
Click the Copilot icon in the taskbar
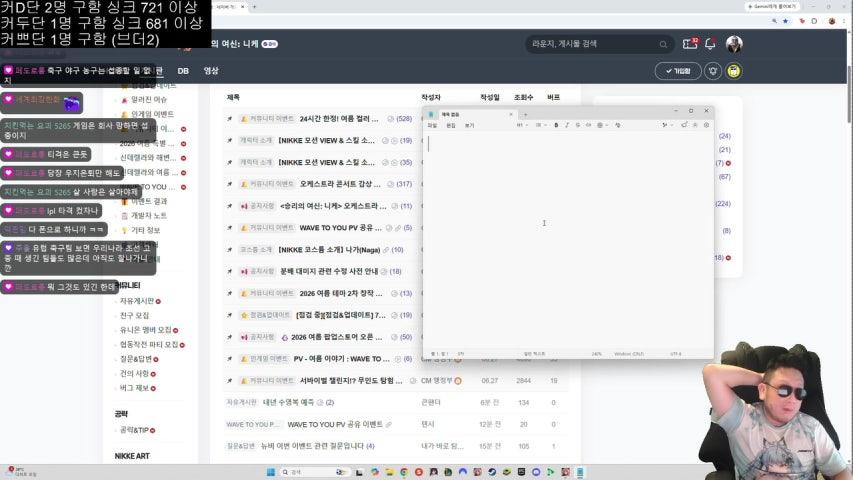(x=375, y=472)
